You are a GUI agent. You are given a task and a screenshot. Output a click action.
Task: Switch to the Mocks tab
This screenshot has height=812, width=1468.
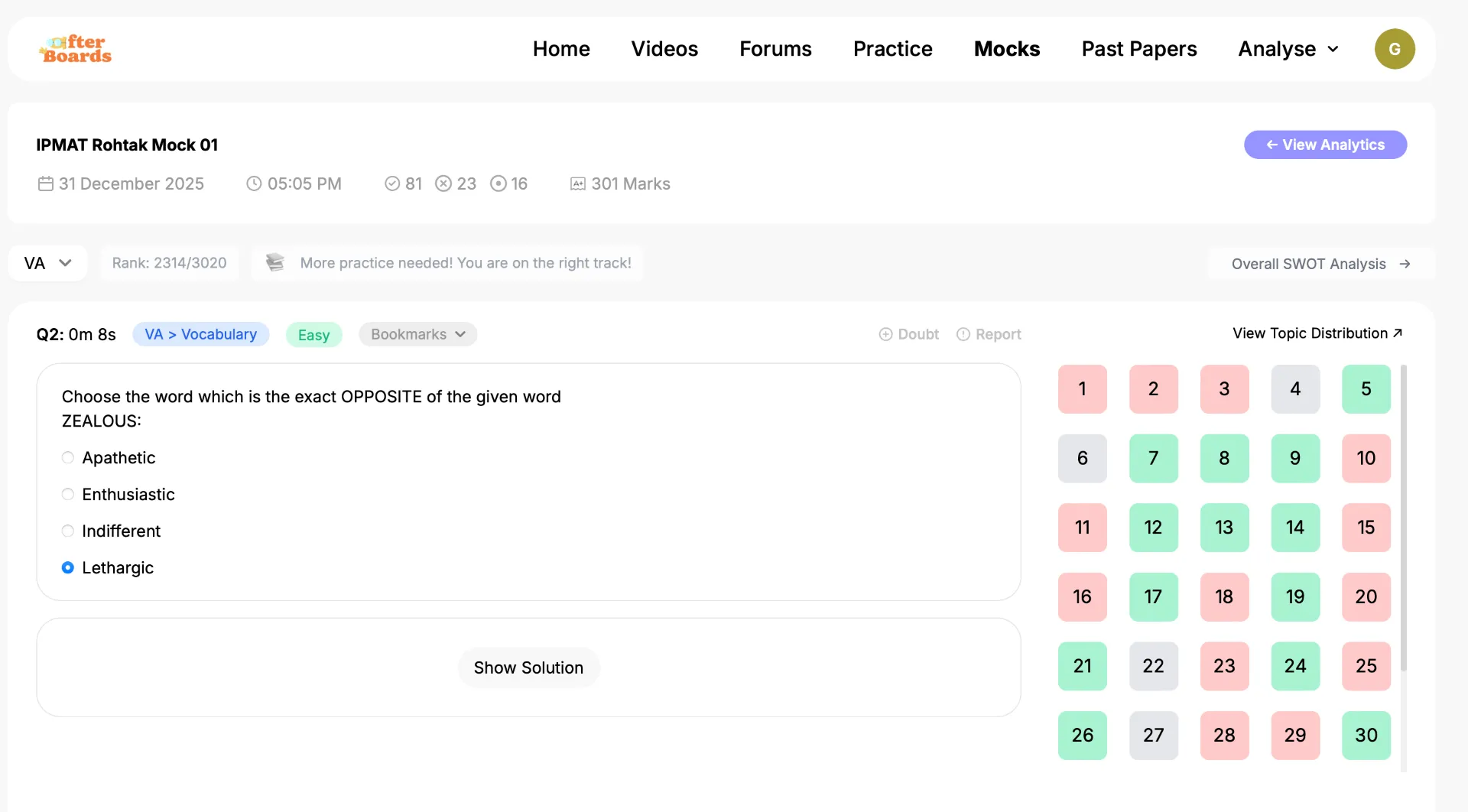pos(1007,49)
